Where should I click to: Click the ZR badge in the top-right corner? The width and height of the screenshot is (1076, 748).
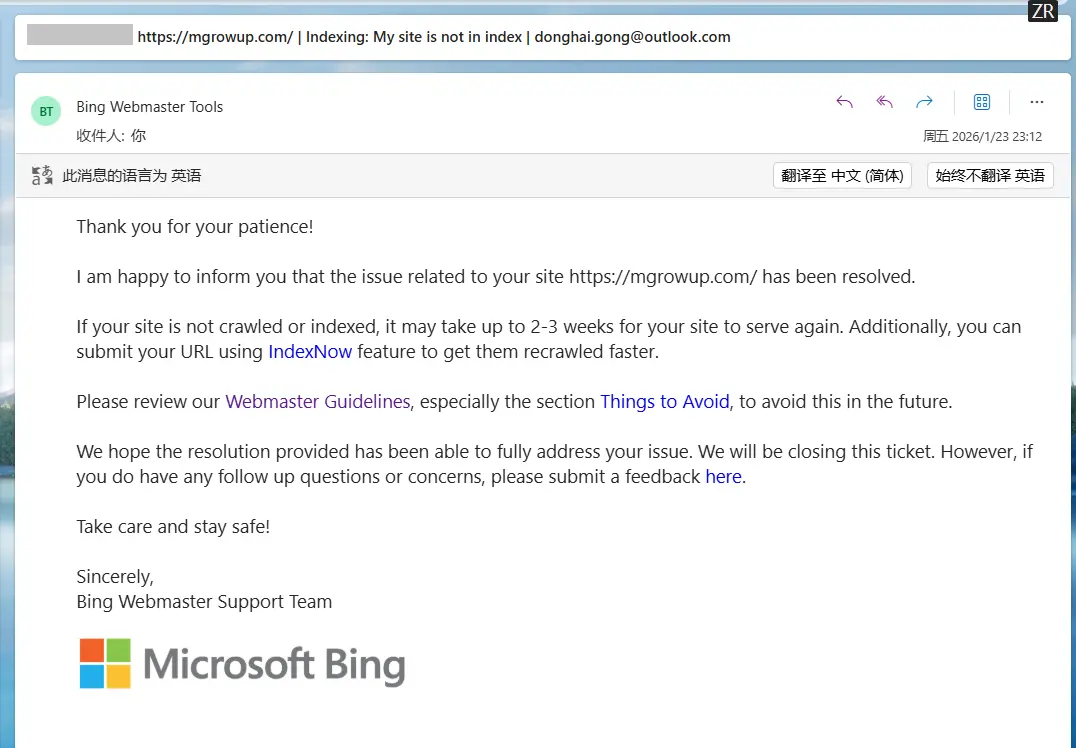pos(1043,11)
